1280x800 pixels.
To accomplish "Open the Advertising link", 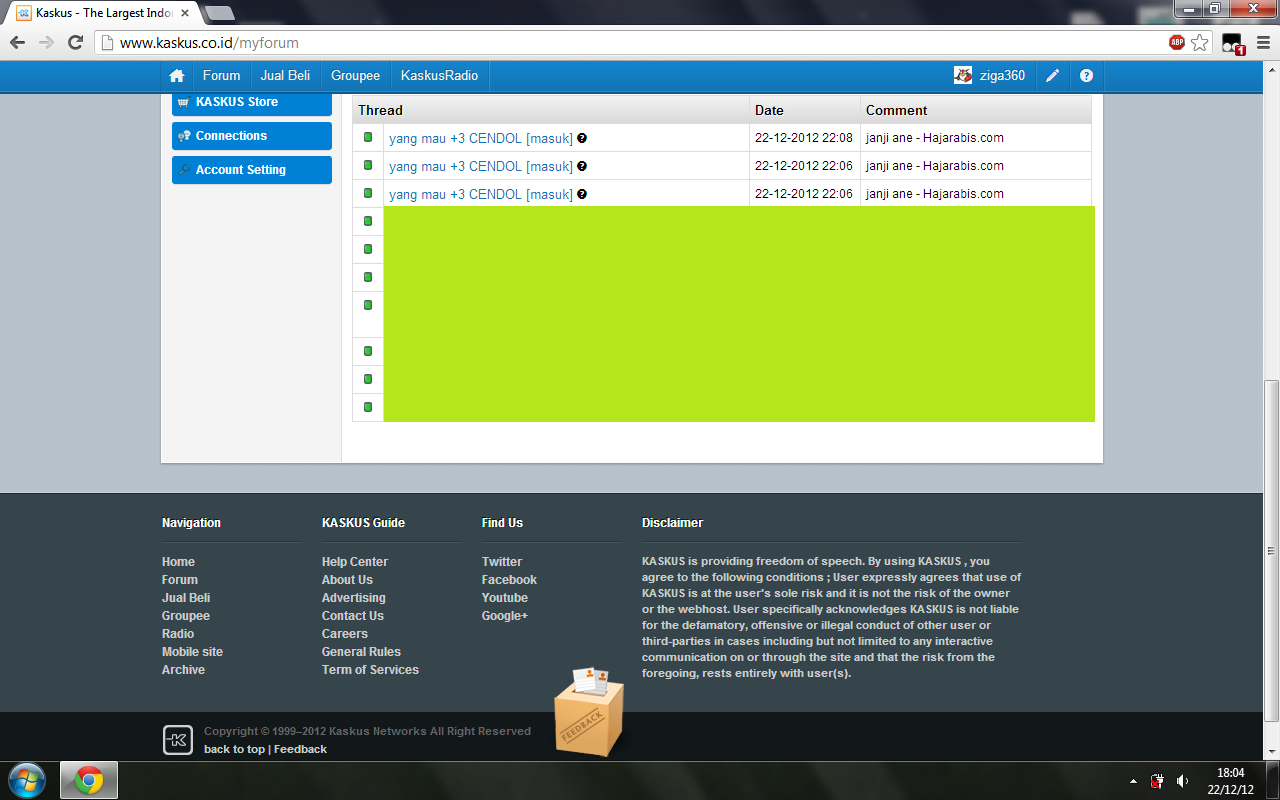I will (353, 598).
